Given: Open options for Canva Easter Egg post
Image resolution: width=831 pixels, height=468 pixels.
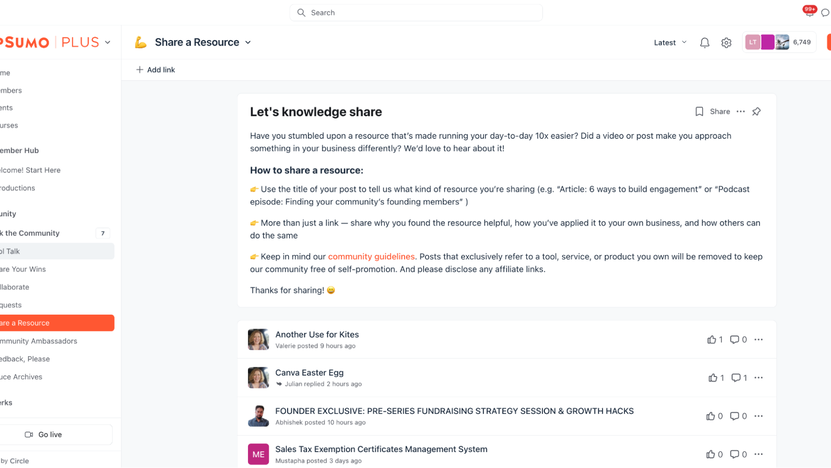Looking at the screenshot, I should tap(758, 378).
